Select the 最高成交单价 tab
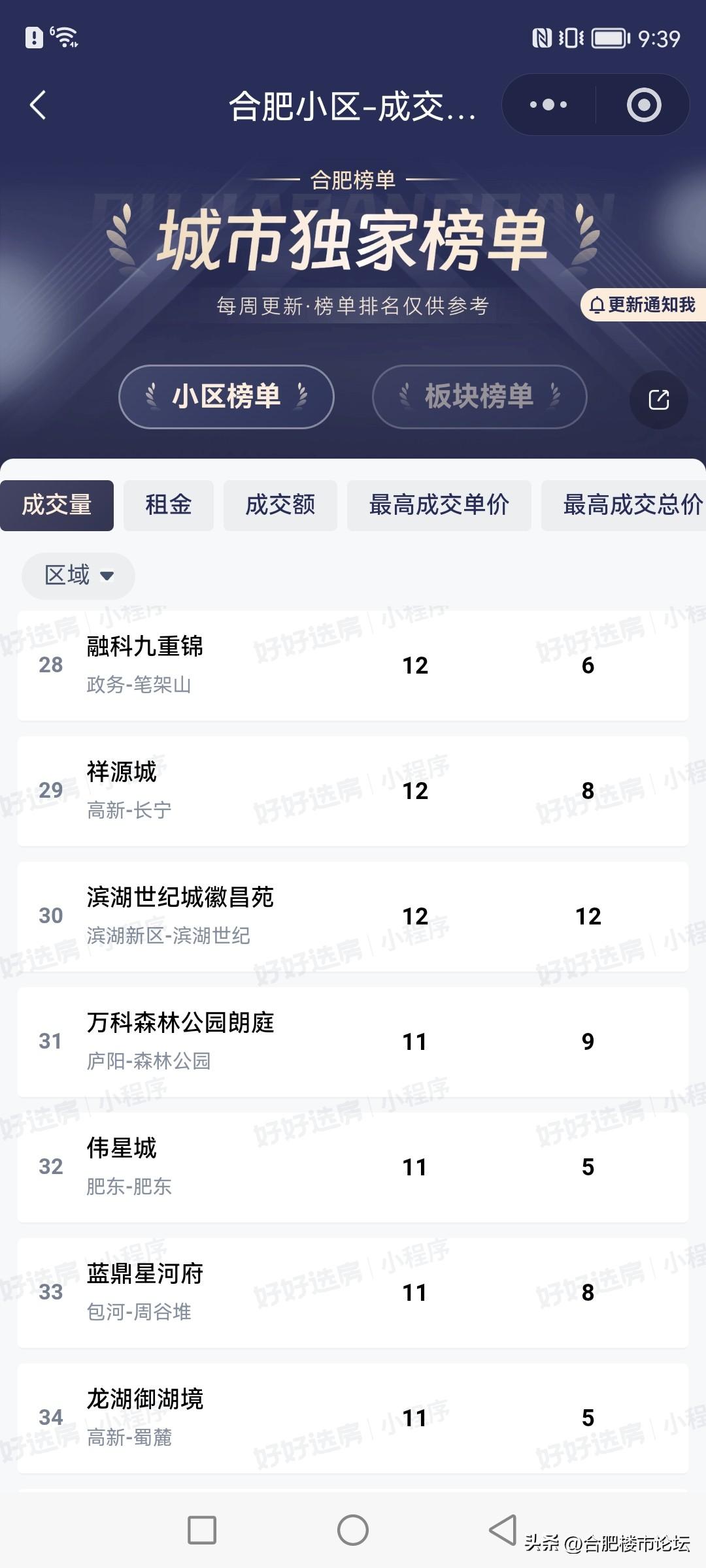Screen dimensions: 706x1568 click(439, 505)
